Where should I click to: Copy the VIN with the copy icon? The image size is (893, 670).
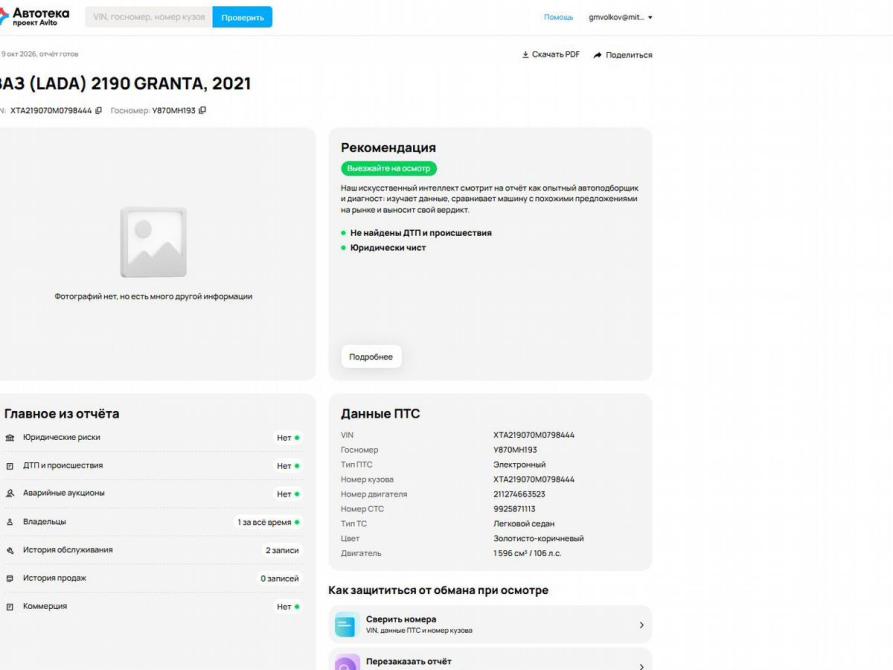click(x=99, y=111)
